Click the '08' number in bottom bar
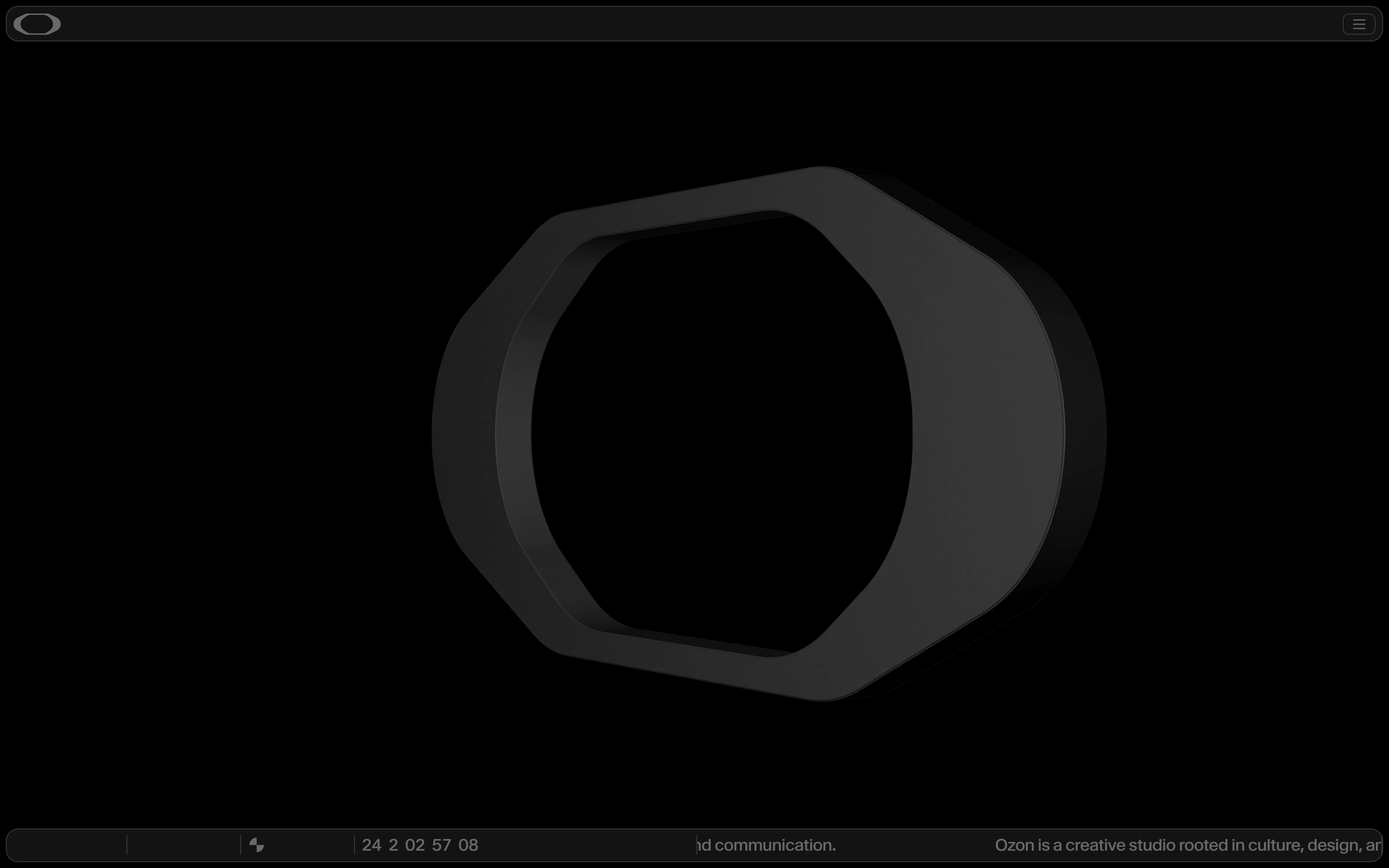Screen dimensions: 1389x868 [468, 845]
